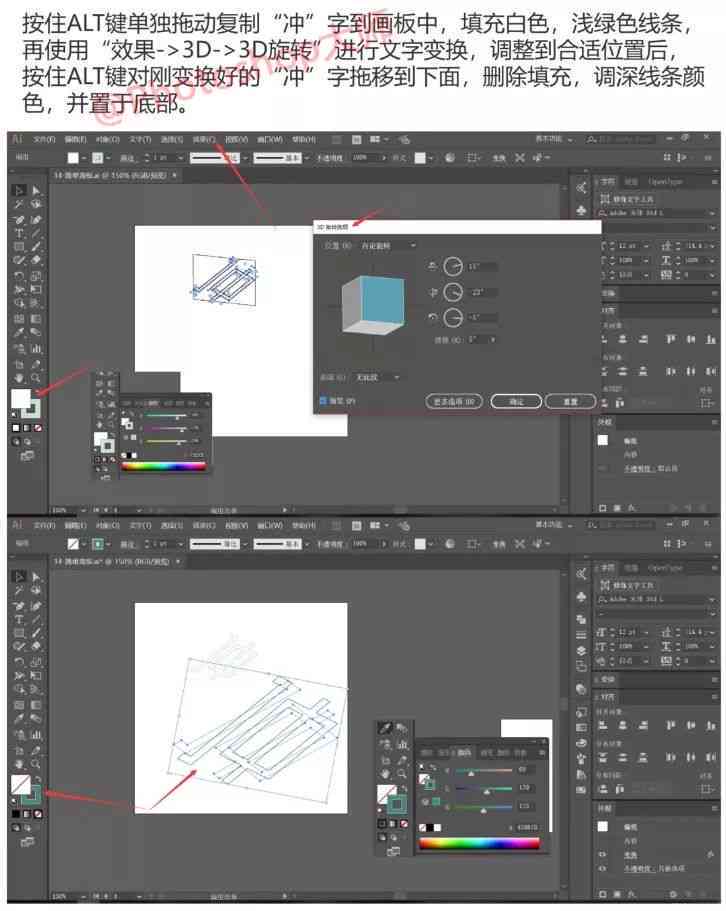This screenshot has height=911, width=726.
Task: Open the 自定旋转 position dropdown
Action: coord(387,246)
